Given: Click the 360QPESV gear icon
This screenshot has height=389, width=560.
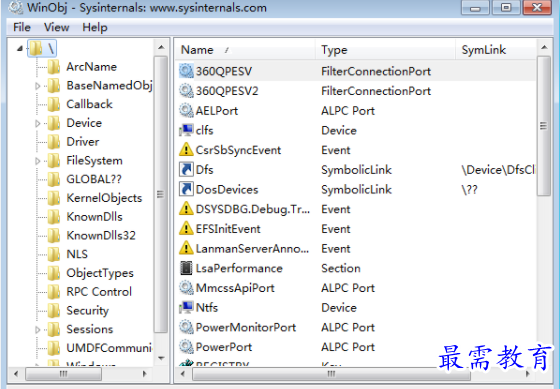Looking at the screenshot, I should coord(186,71).
